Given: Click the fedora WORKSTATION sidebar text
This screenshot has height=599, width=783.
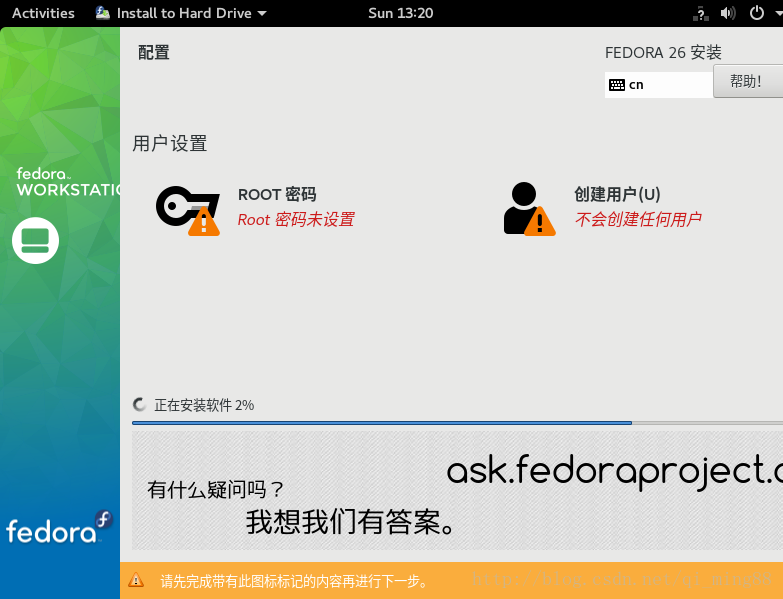Looking at the screenshot, I should pos(68,182).
